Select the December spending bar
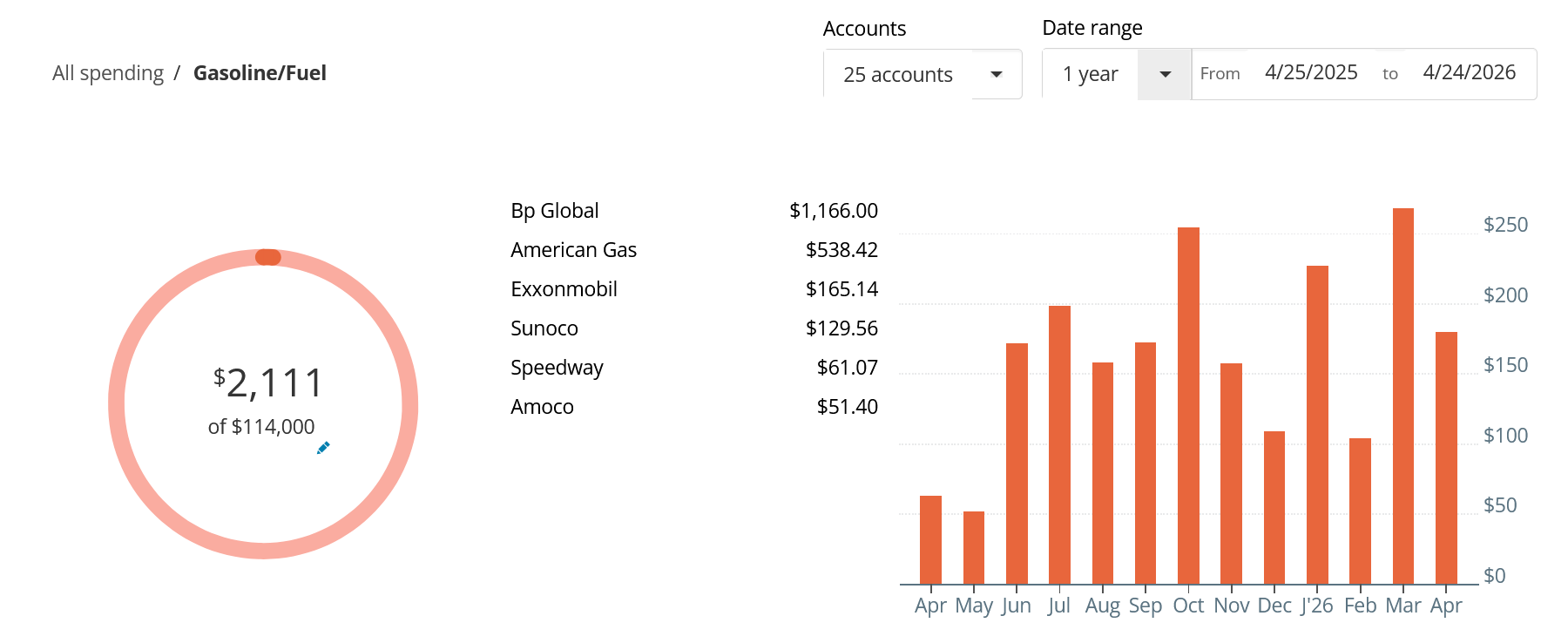The height and width of the screenshot is (643, 1568). pyautogui.click(x=1274, y=508)
